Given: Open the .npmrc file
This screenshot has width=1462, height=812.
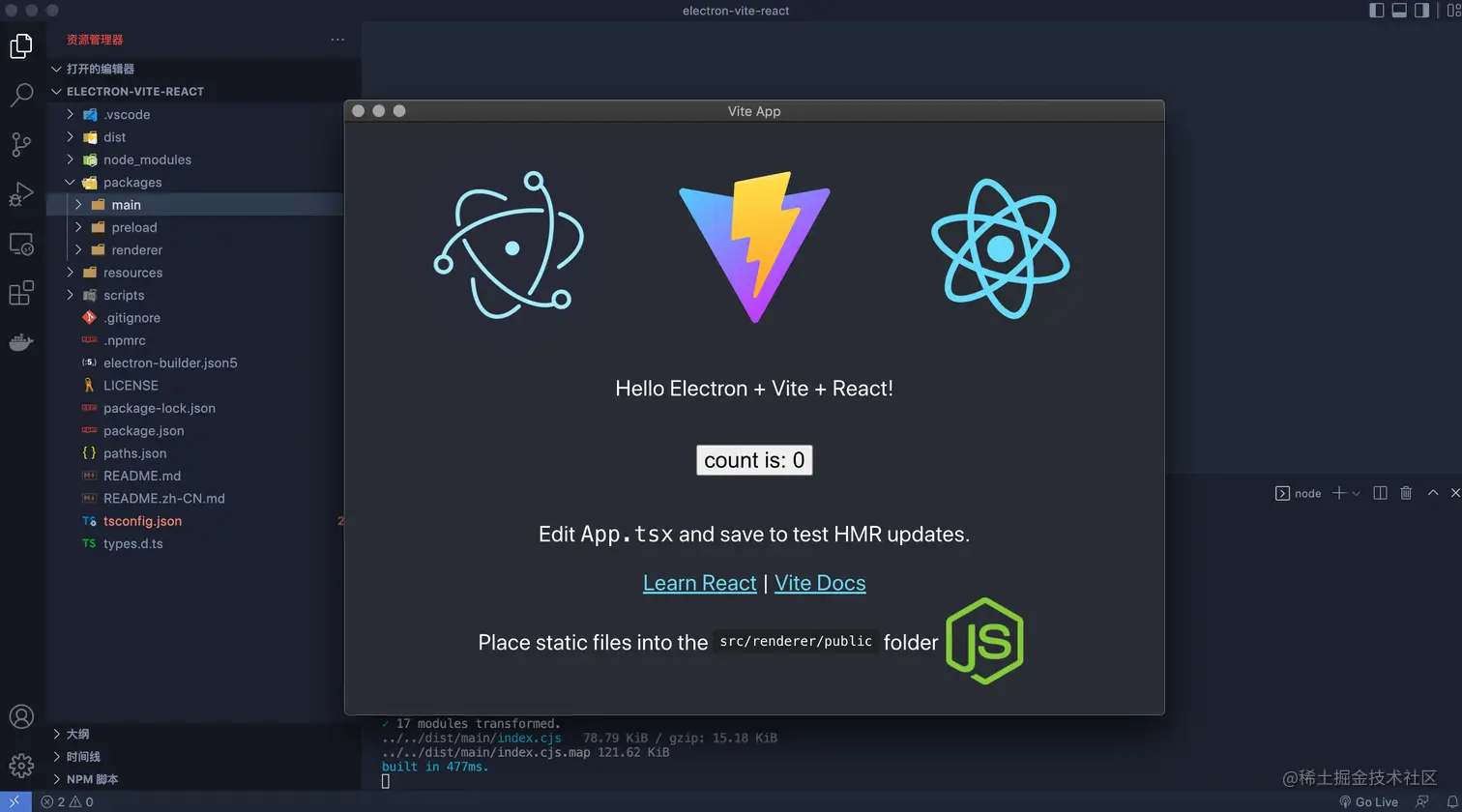Looking at the screenshot, I should point(195,340).
